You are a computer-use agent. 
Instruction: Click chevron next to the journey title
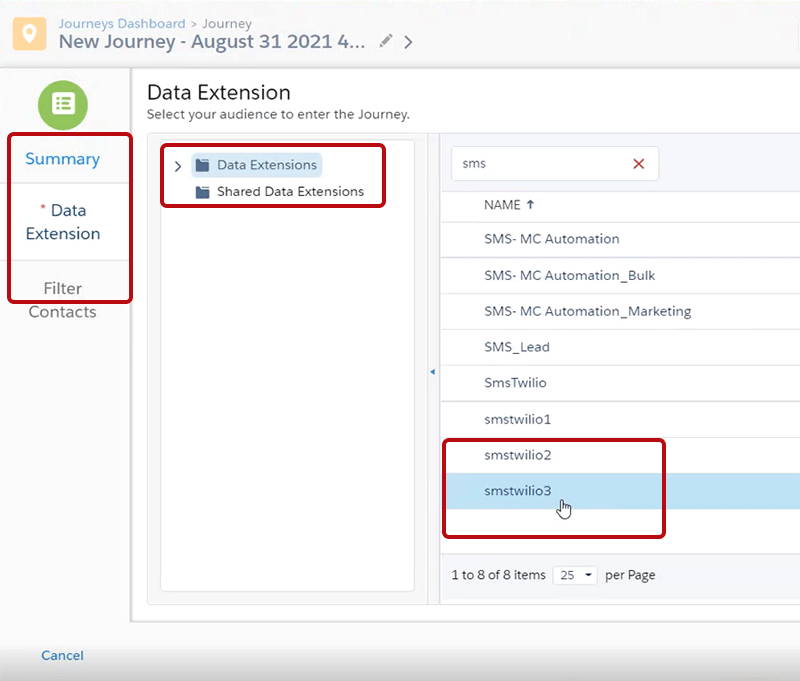pos(408,42)
